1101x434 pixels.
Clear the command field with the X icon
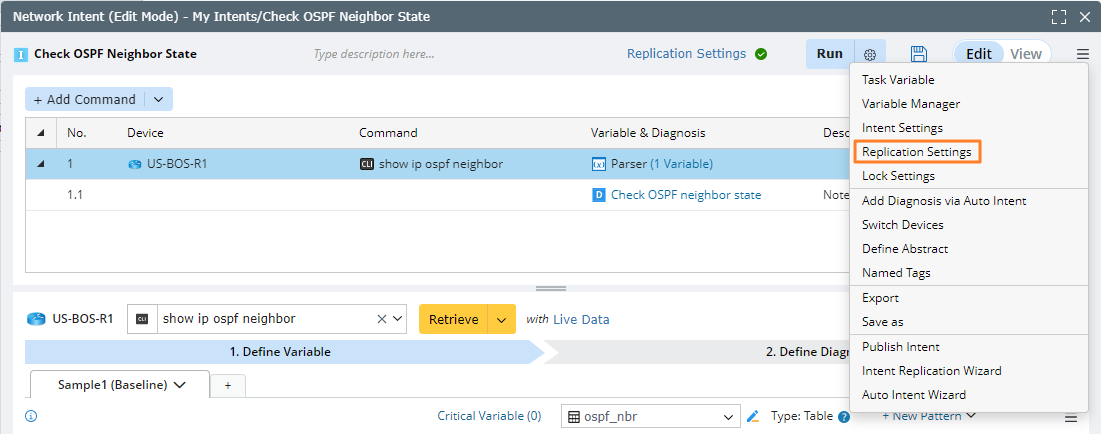tap(382, 319)
